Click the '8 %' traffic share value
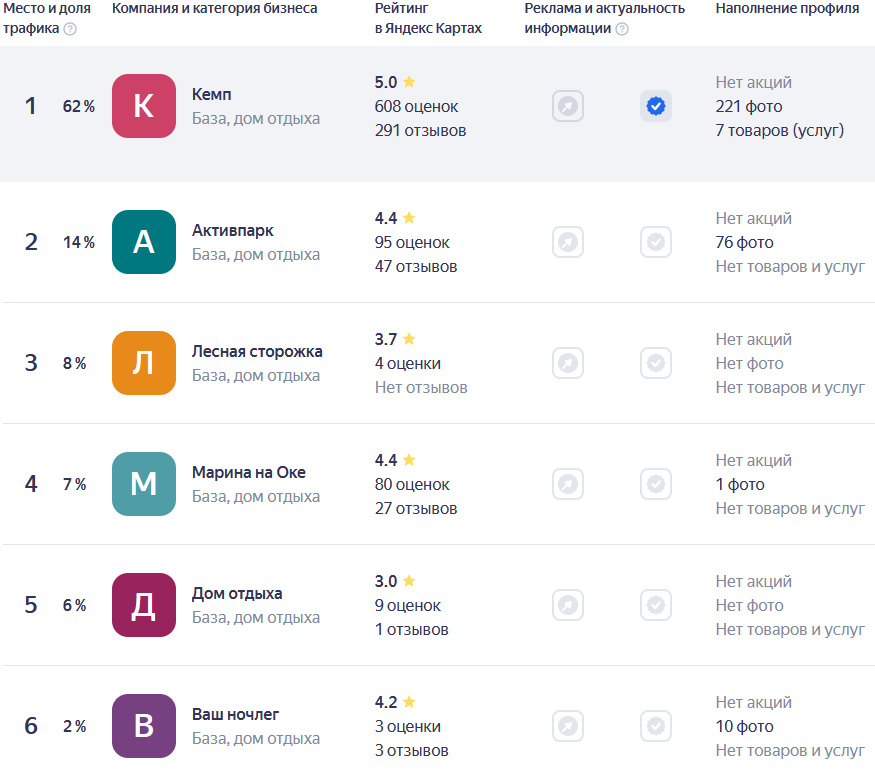The height and width of the screenshot is (775, 875). [x=75, y=363]
